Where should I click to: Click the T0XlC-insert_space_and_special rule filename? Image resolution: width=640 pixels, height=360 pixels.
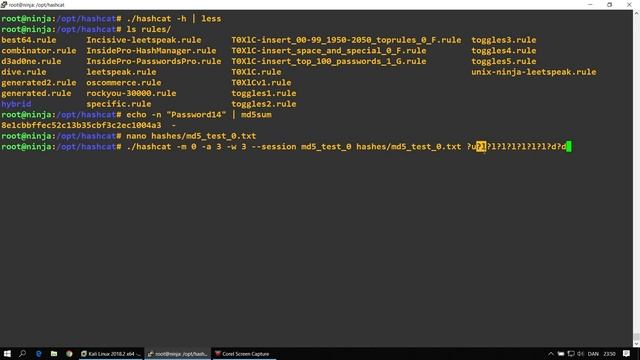(x=329, y=51)
